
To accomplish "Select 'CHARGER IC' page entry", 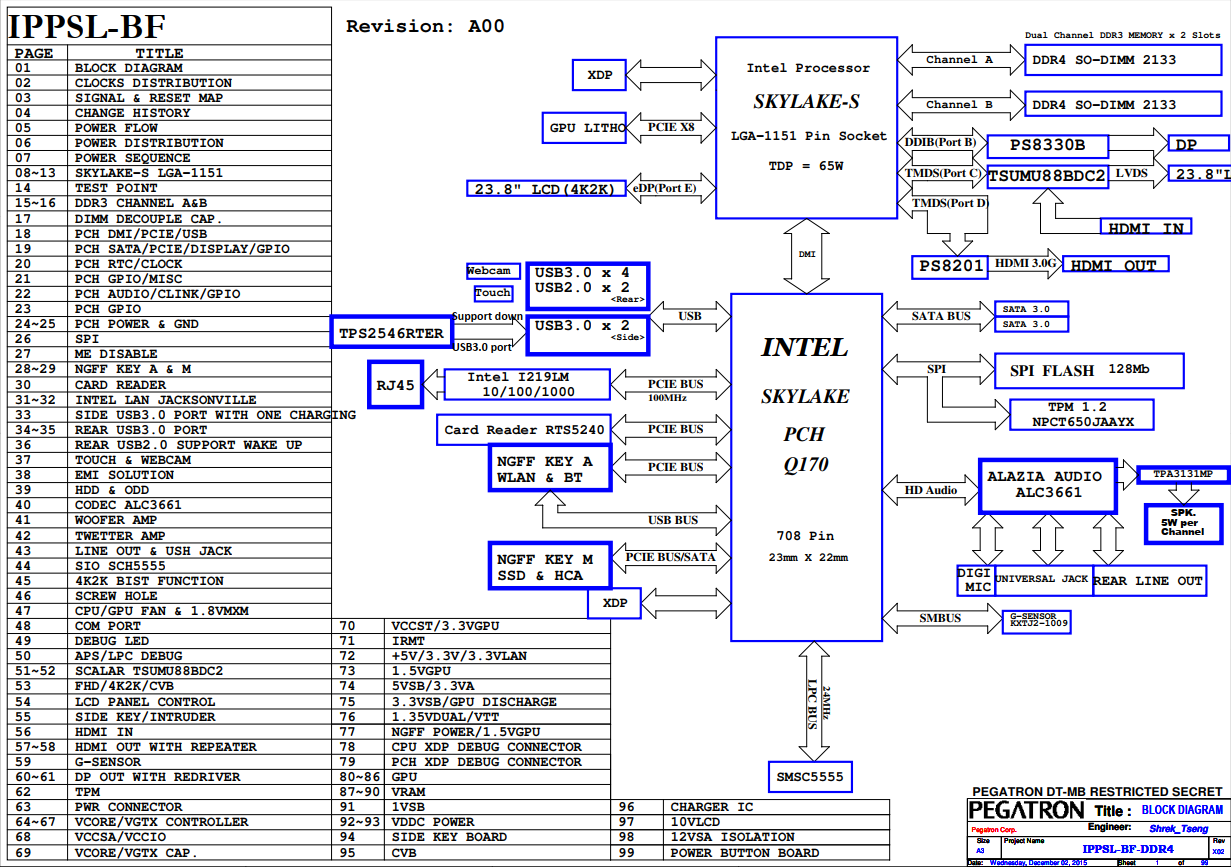I will point(750,807).
